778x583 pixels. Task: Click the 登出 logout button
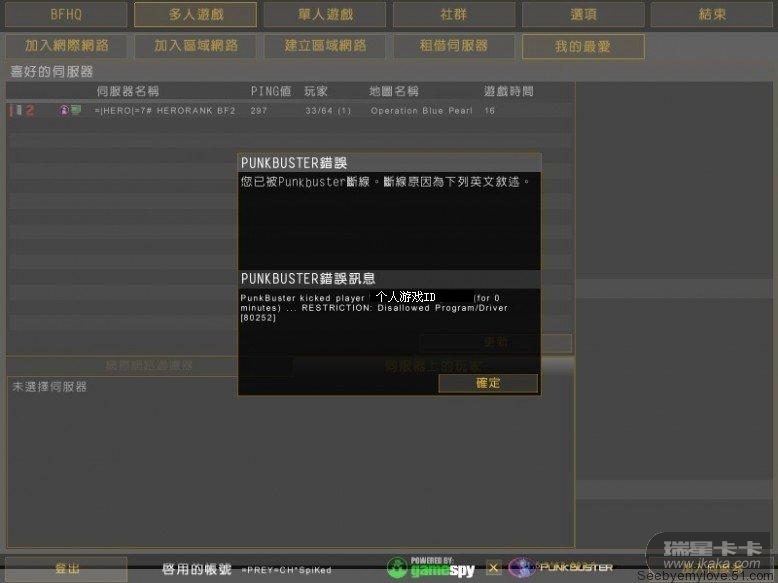(66, 569)
